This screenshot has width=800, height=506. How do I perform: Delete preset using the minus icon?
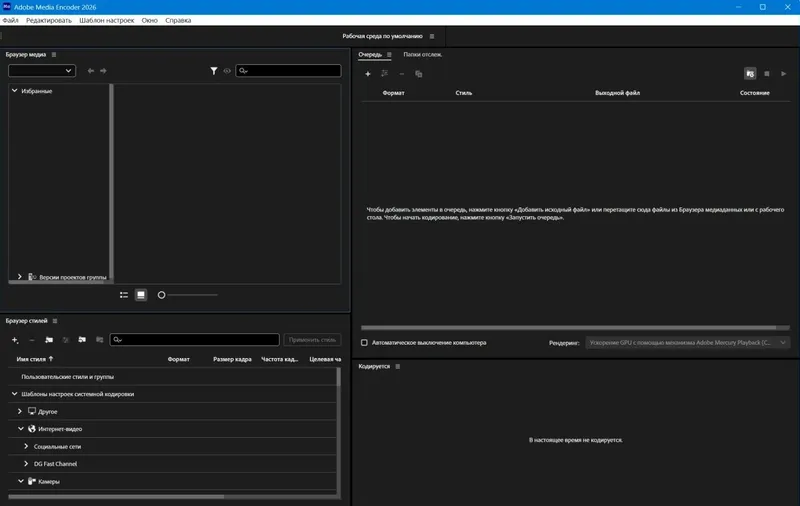point(32,340)
